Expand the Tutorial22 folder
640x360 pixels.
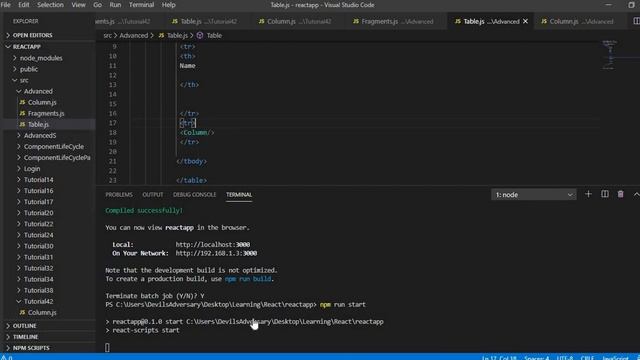tap(48, 224)
